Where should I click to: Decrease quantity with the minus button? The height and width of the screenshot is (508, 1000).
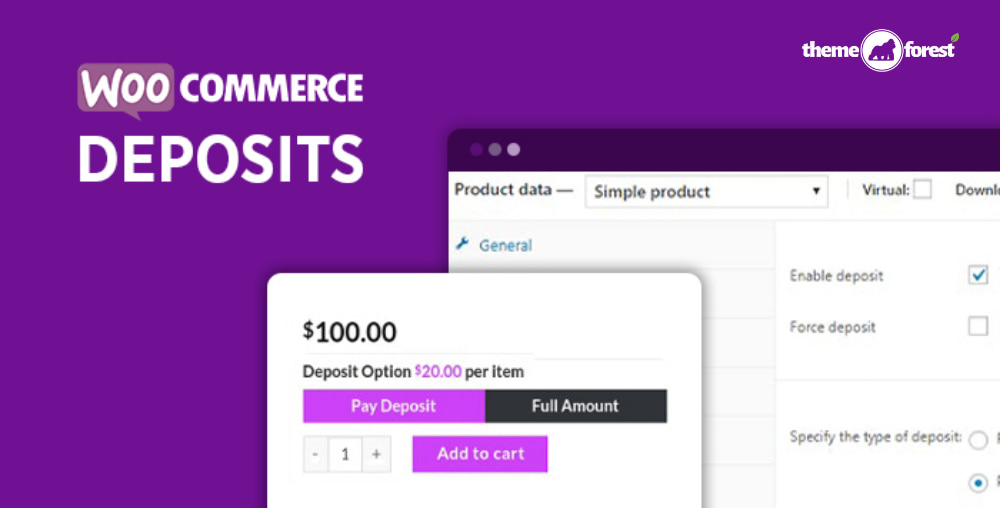[316, 454]
